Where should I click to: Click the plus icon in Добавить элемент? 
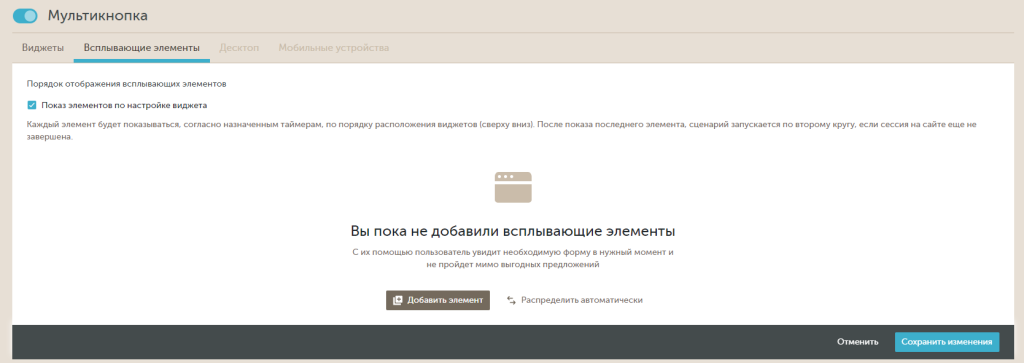click(x=398, y=300)
